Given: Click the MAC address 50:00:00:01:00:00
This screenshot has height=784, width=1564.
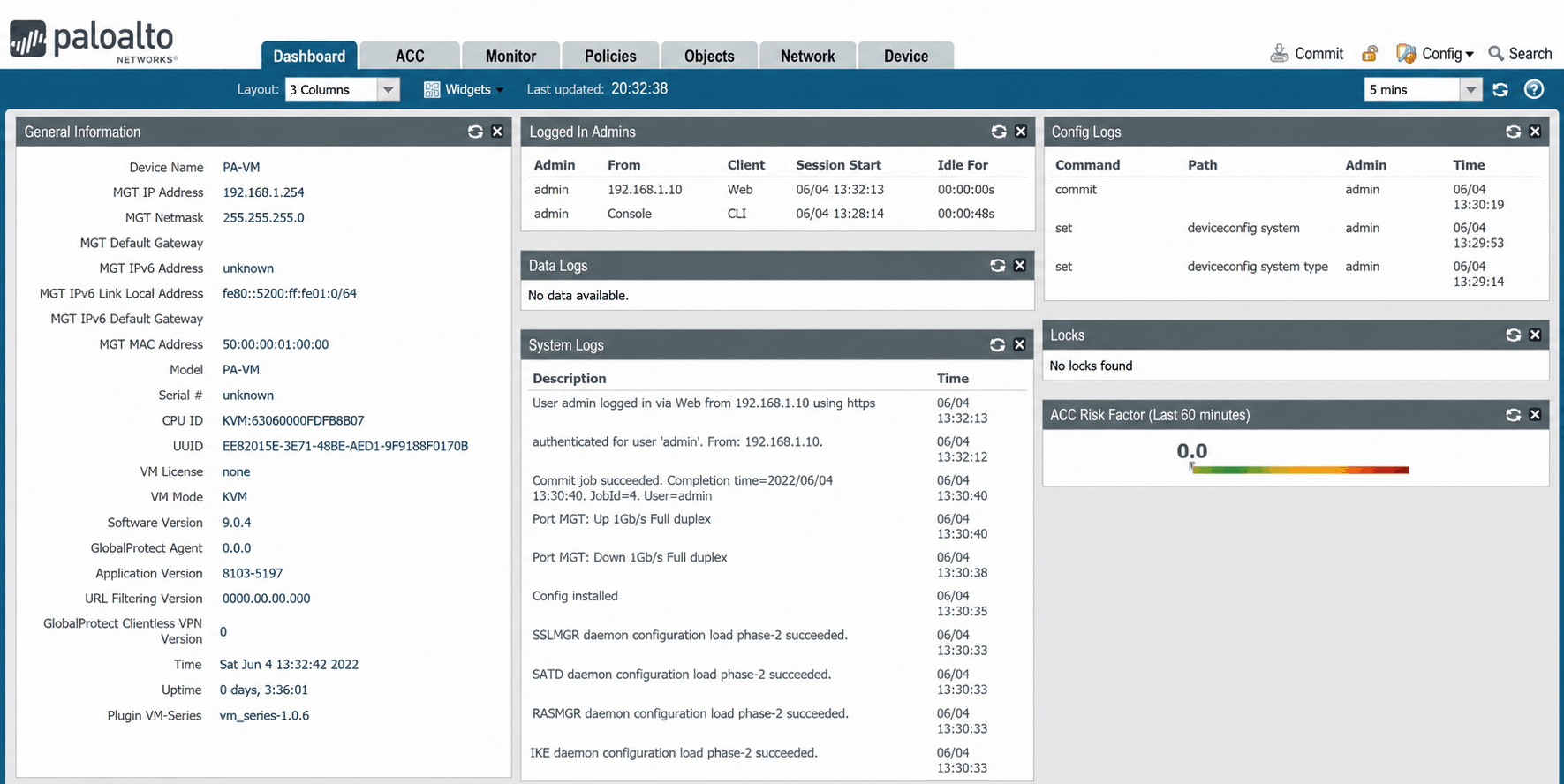Looking at the screenshot, I should pos(276,344).
